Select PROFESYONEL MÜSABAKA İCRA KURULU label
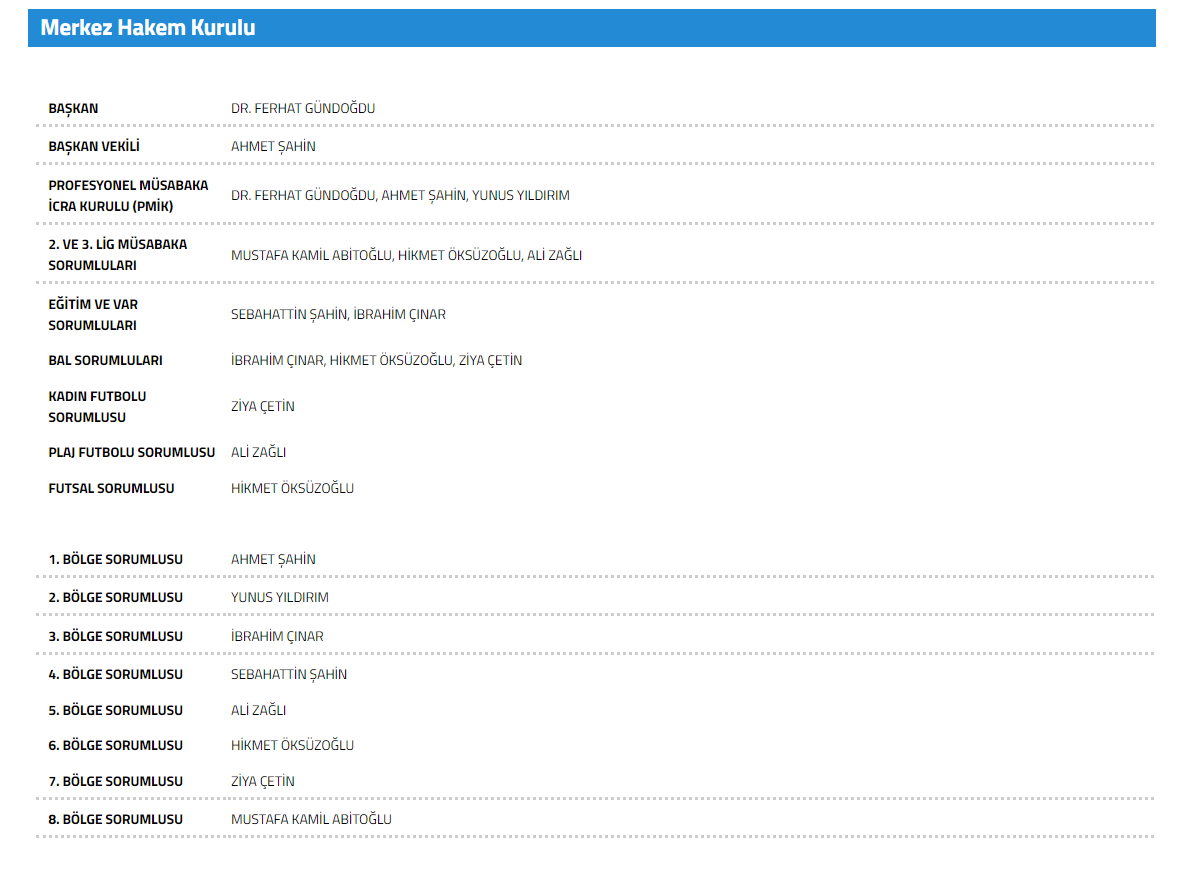1200x887 pixels. point(128,195)
